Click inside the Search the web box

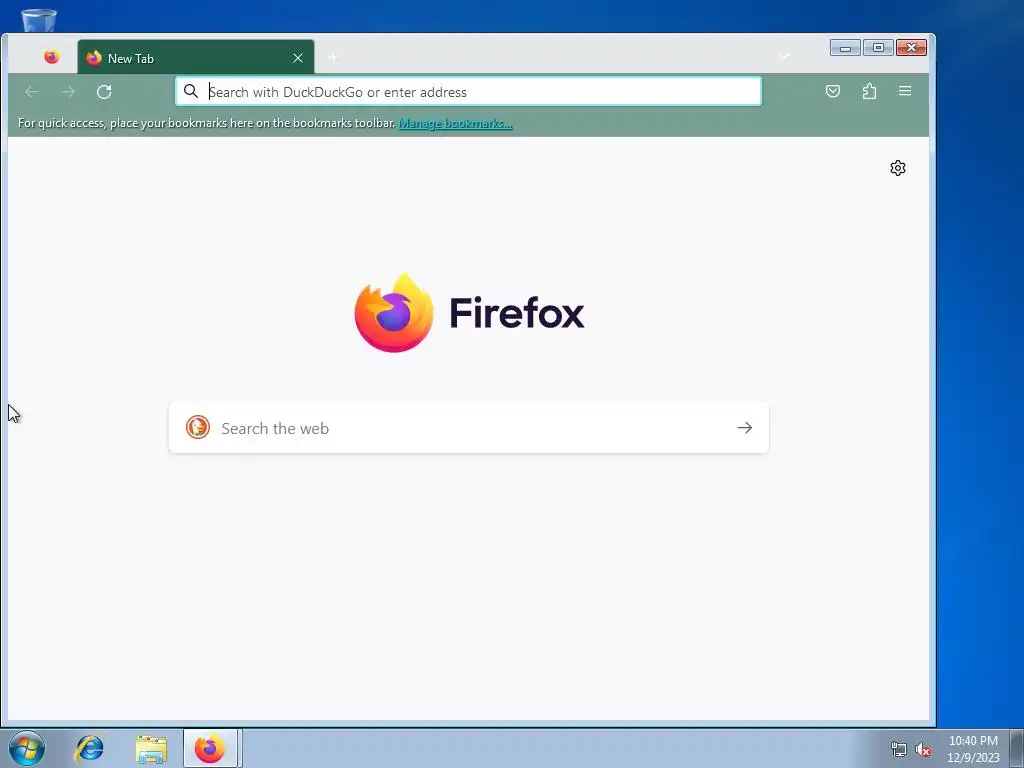tap(468, 428)
